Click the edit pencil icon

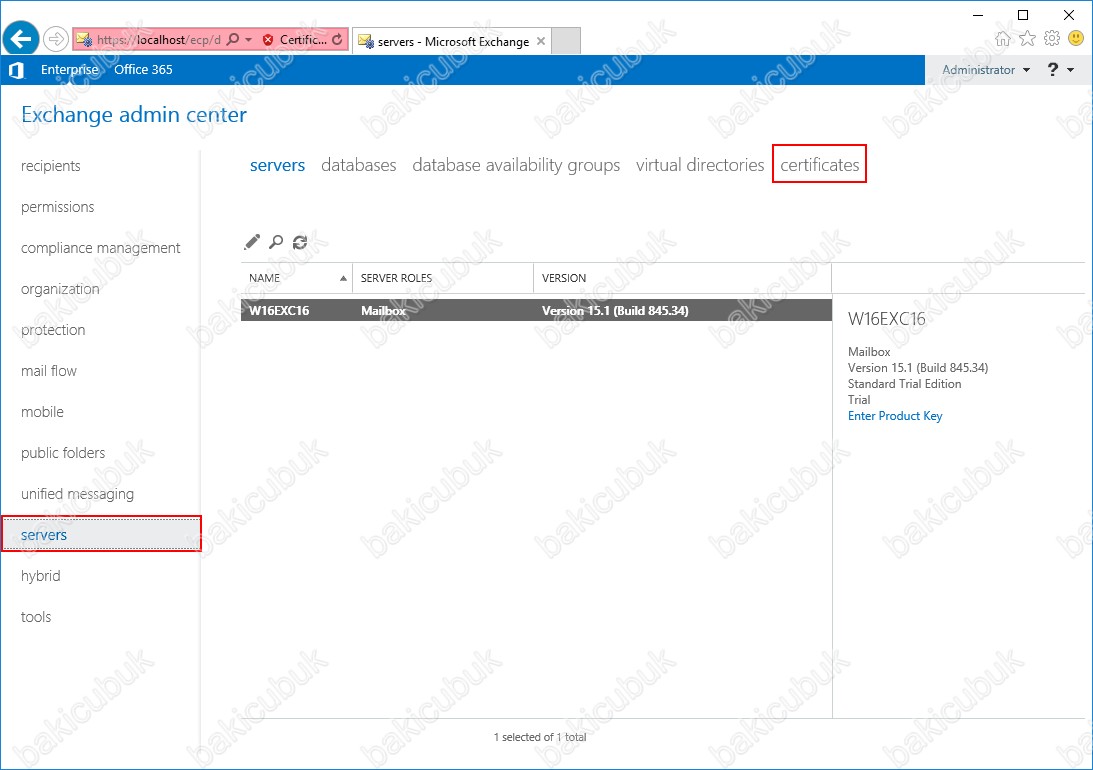(252, 242)
